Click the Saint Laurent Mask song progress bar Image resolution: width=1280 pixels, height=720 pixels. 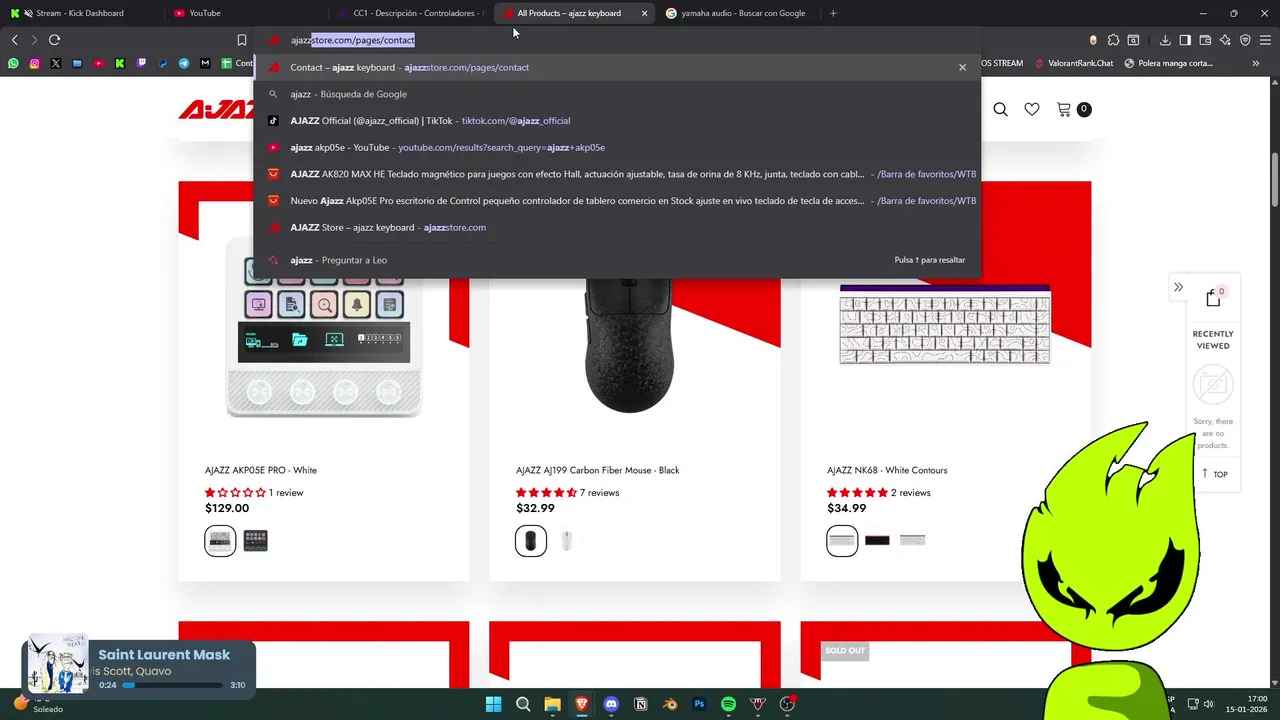[172, 685]
